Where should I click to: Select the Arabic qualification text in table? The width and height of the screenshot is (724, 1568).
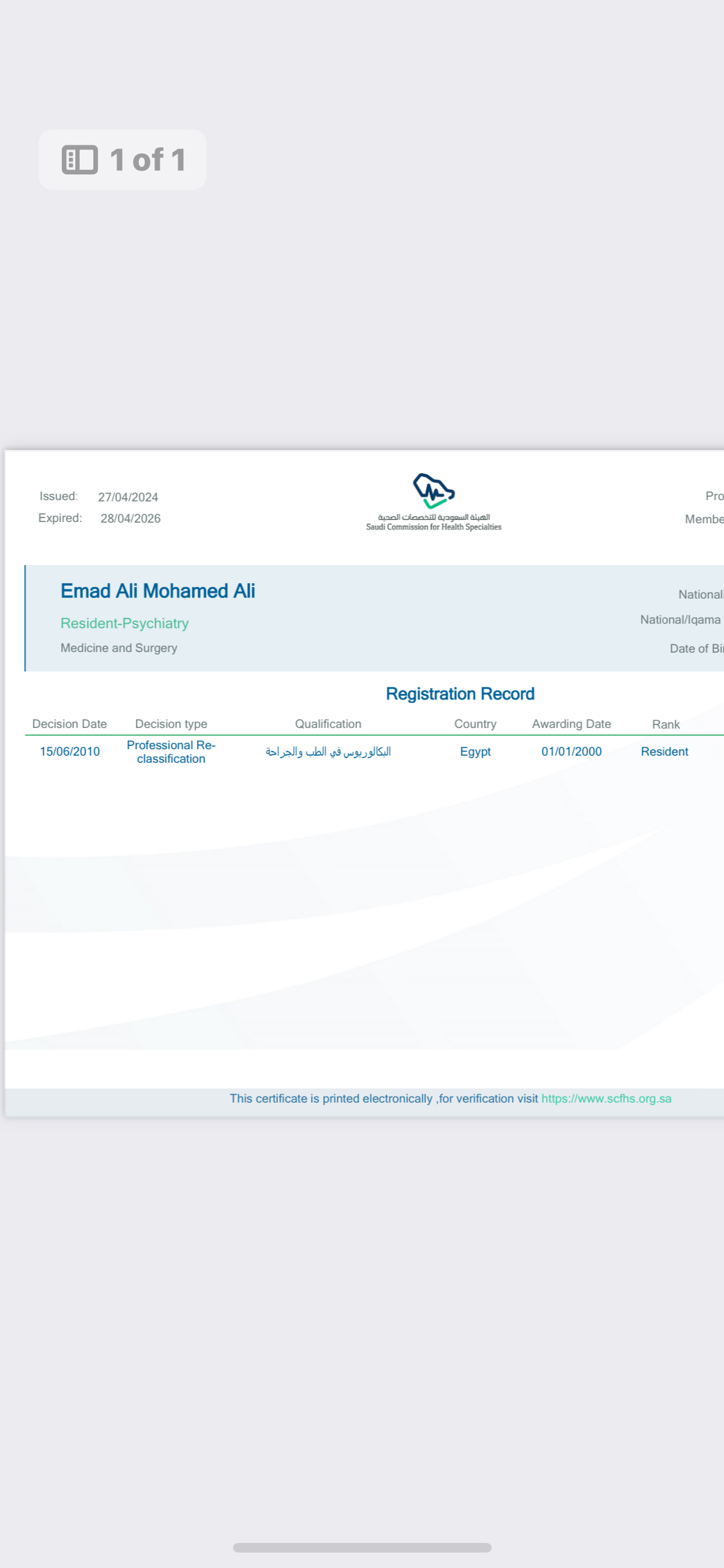click(x=328, y=751)
